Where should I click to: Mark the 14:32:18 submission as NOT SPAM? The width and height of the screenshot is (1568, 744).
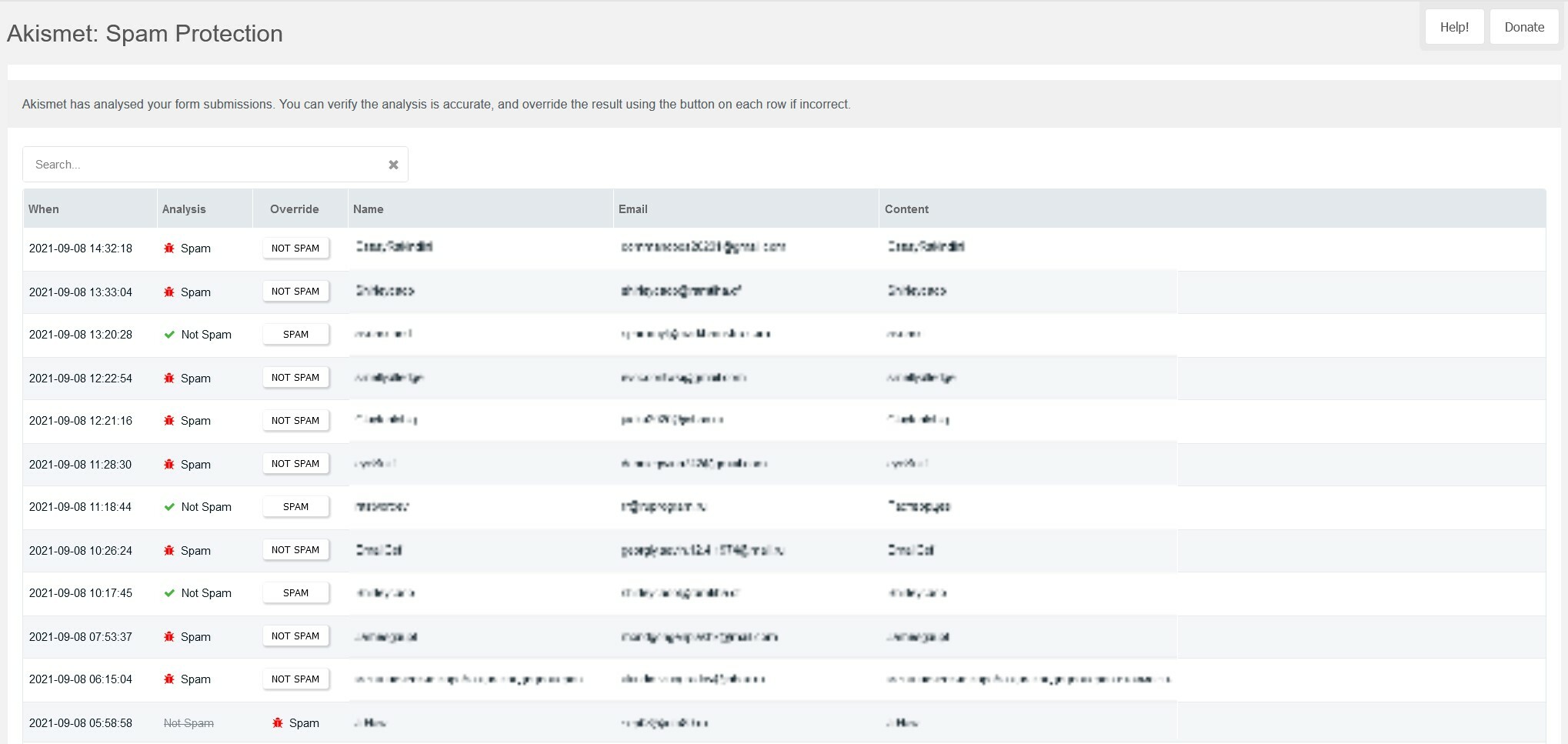click(x=295, y=249)
